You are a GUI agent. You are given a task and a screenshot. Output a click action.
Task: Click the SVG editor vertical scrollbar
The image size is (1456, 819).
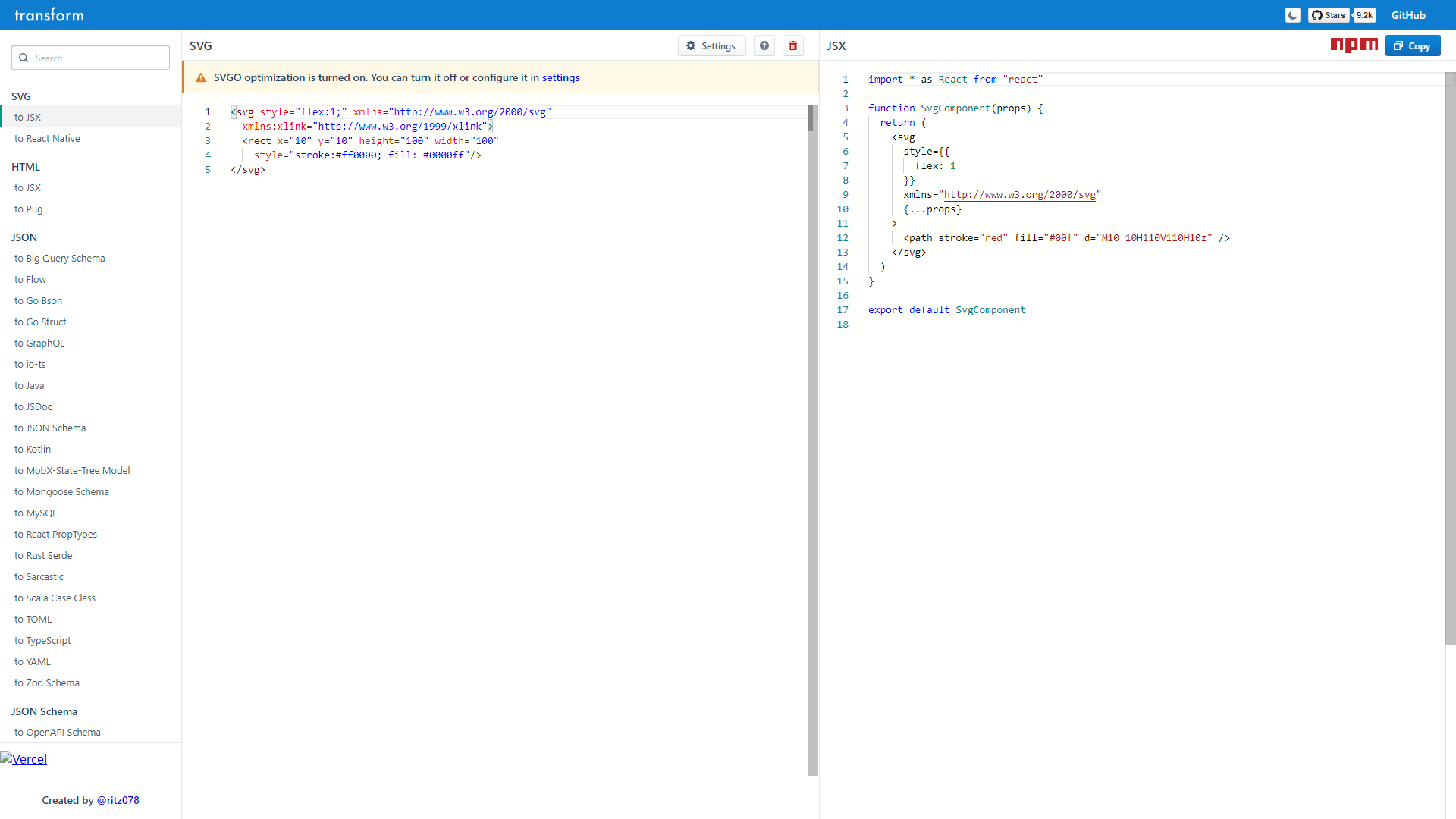pos(813,440)
